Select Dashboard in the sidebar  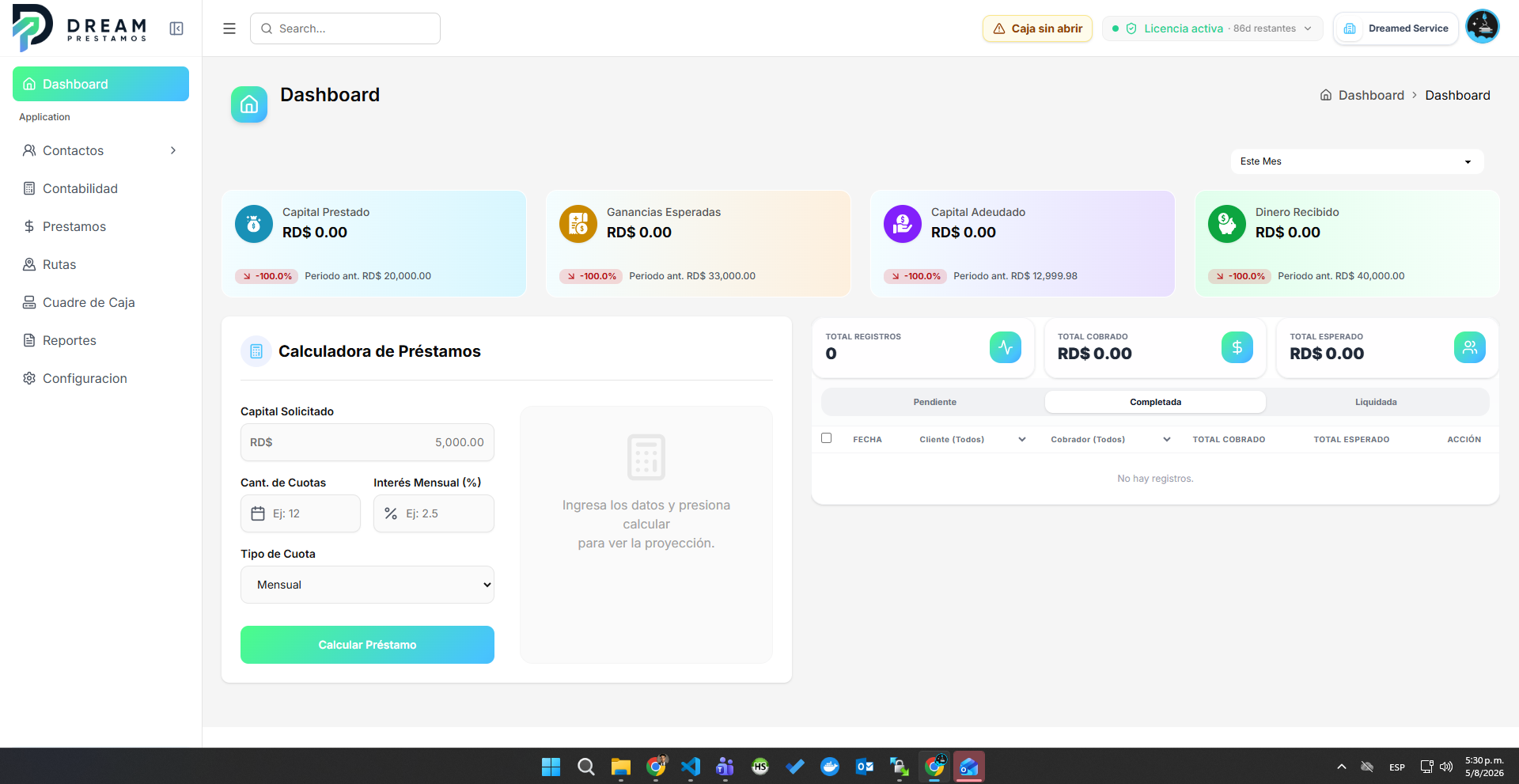click(100, 84)
